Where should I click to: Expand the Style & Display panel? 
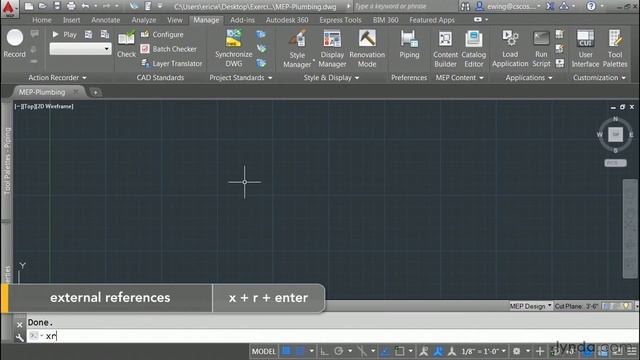[x=331, y=78]
